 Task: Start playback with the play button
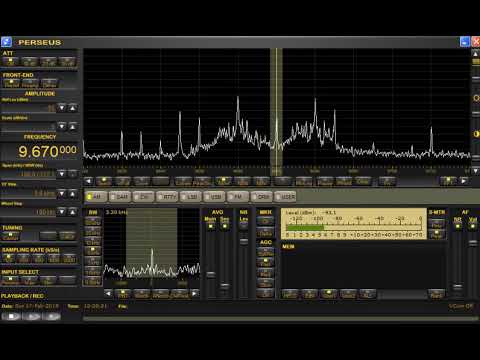point(32,316)
